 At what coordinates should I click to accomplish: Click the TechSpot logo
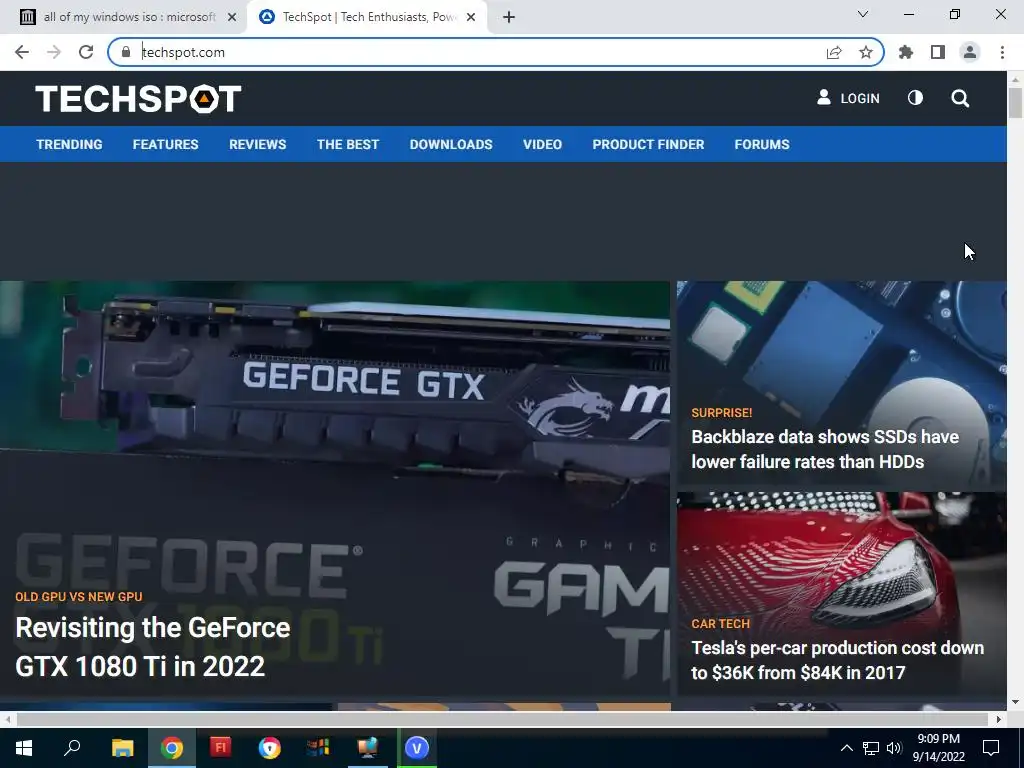point(138,99)
